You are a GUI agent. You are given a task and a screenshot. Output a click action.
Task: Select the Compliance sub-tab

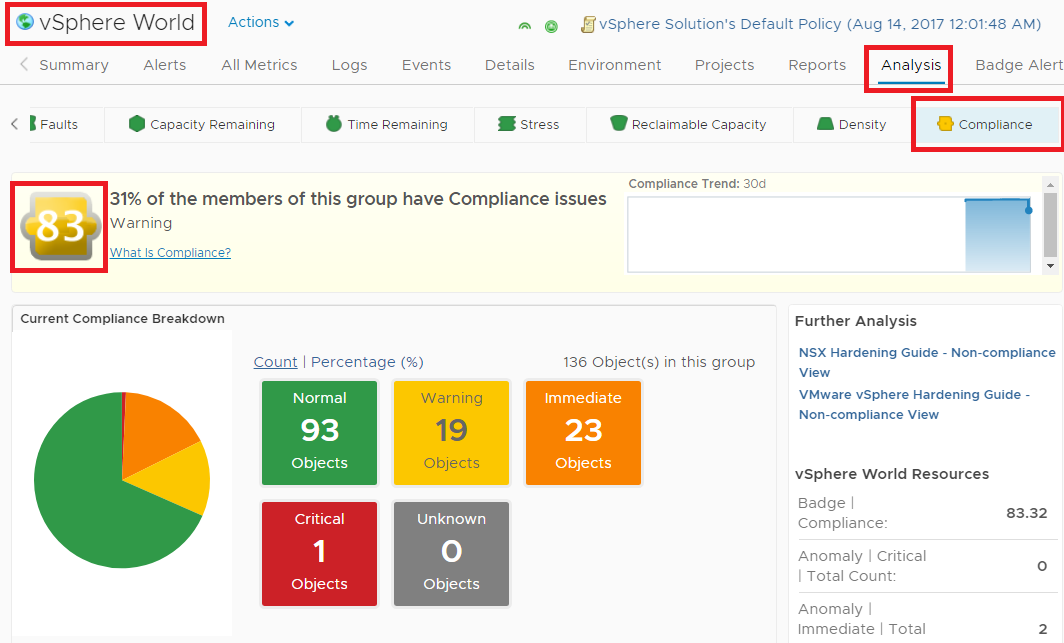pos(987,125)
